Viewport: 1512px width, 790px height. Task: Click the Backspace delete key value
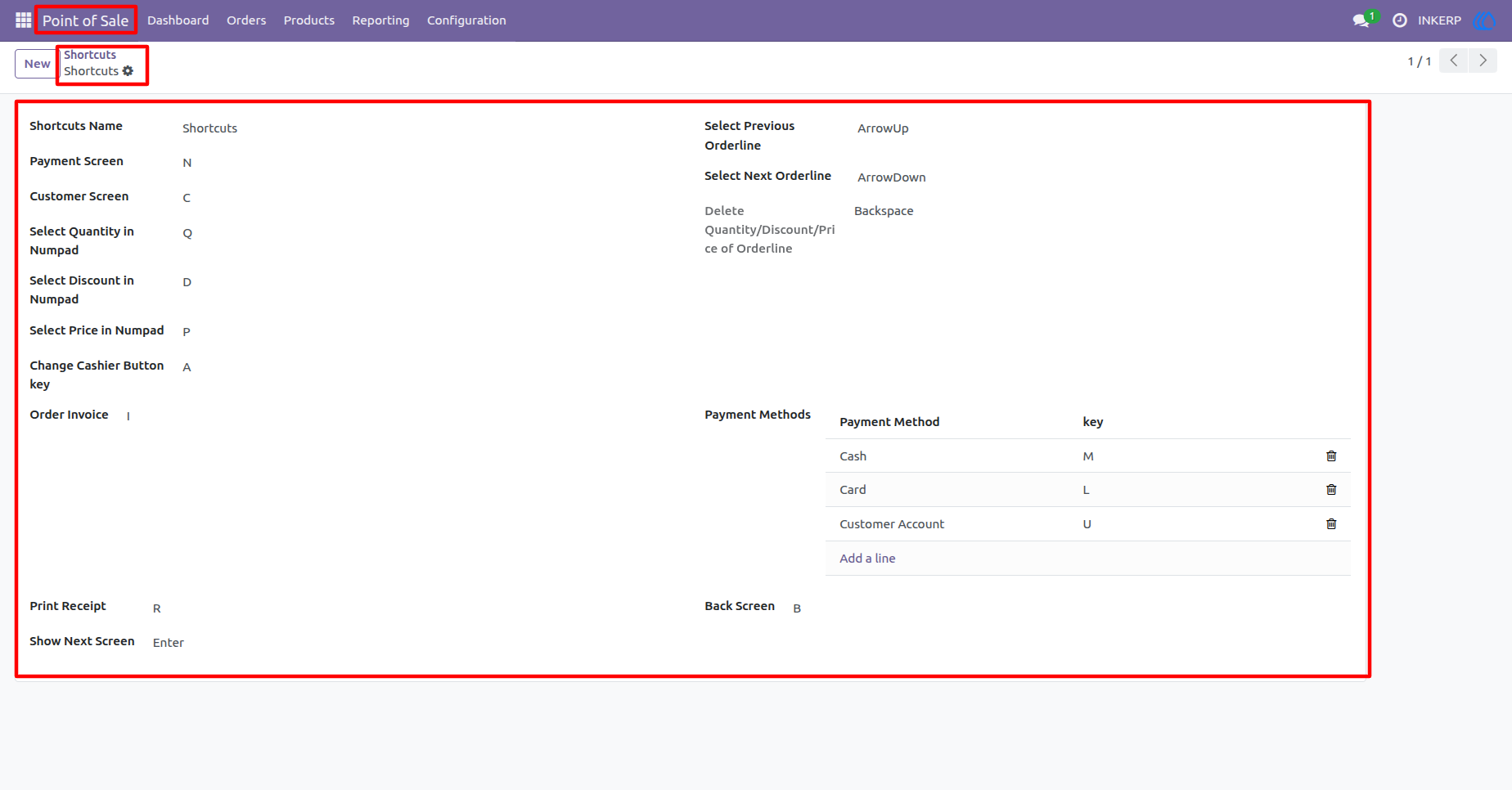pyautogui.click(x=884, y=211)
